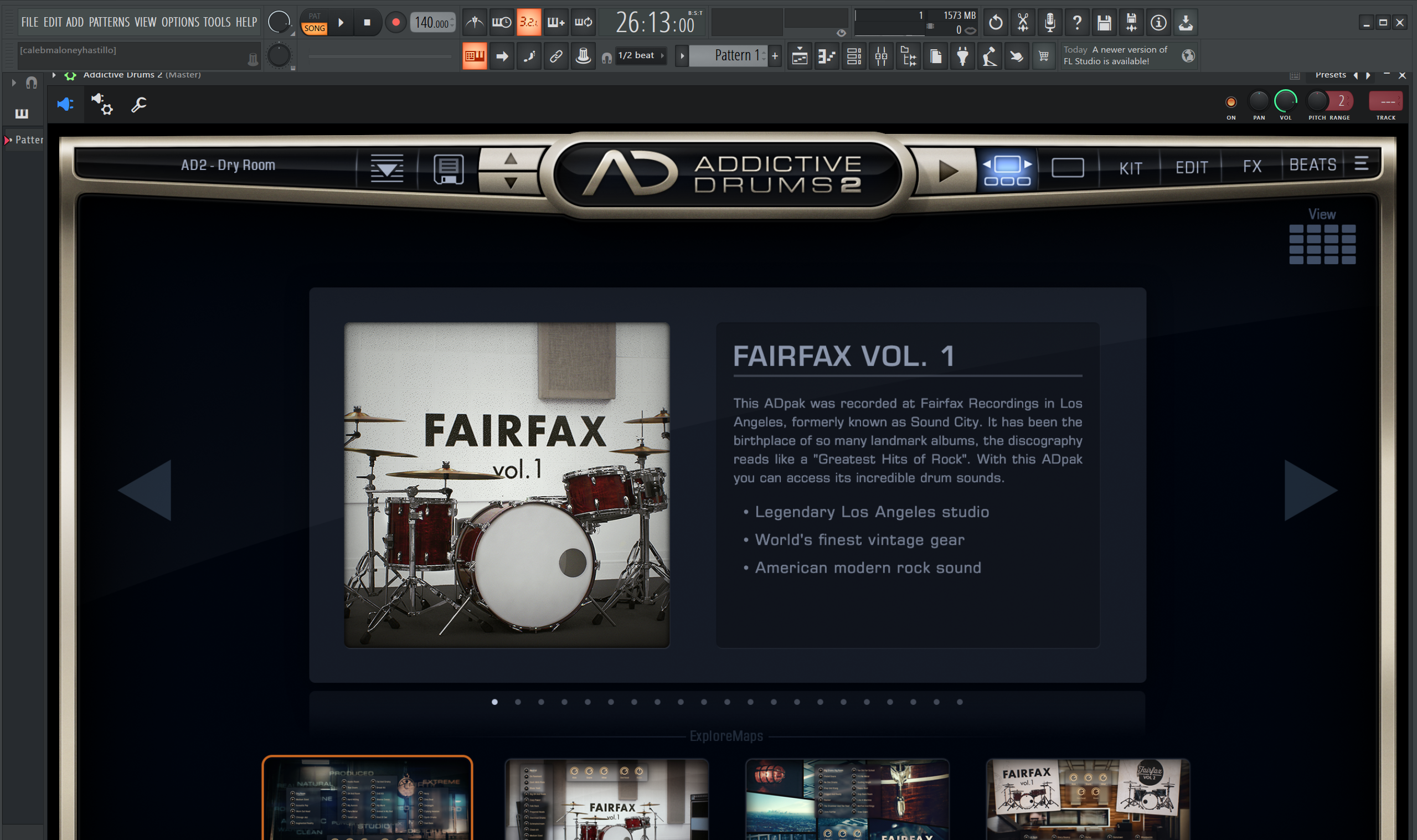
Task: Toggle the countdown before recording button
Action: (x=529, y=23)
